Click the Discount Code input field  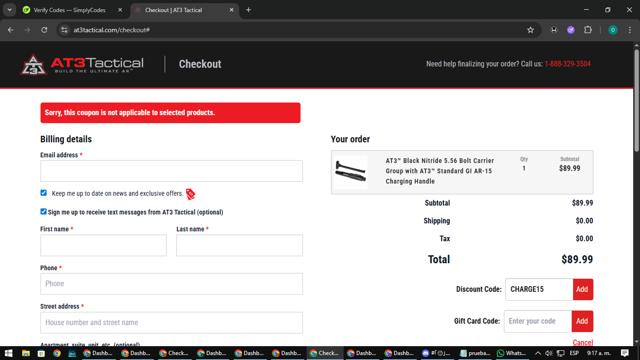(x=539, y=289)
